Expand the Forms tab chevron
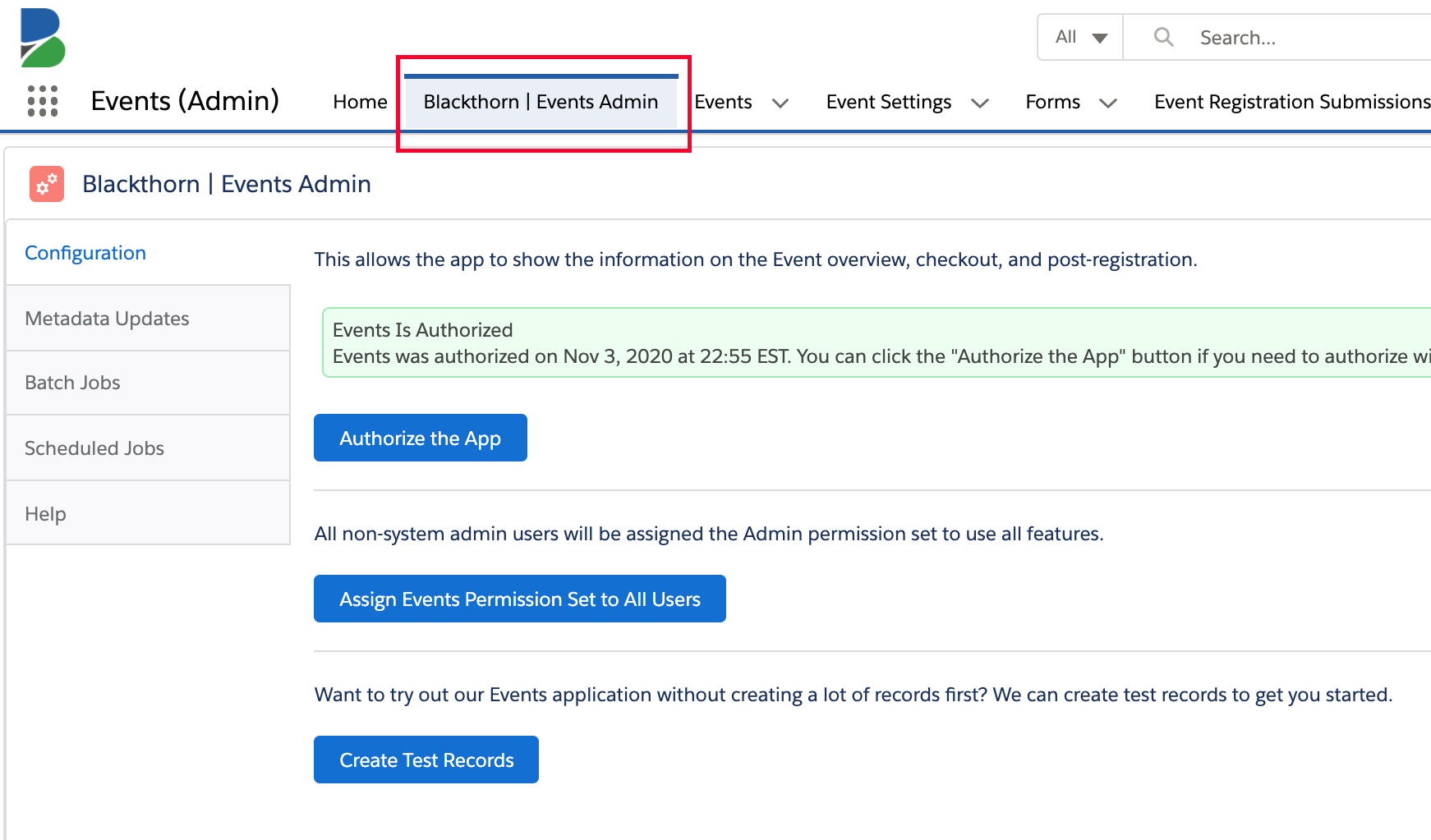 (x=1108, y=103)
